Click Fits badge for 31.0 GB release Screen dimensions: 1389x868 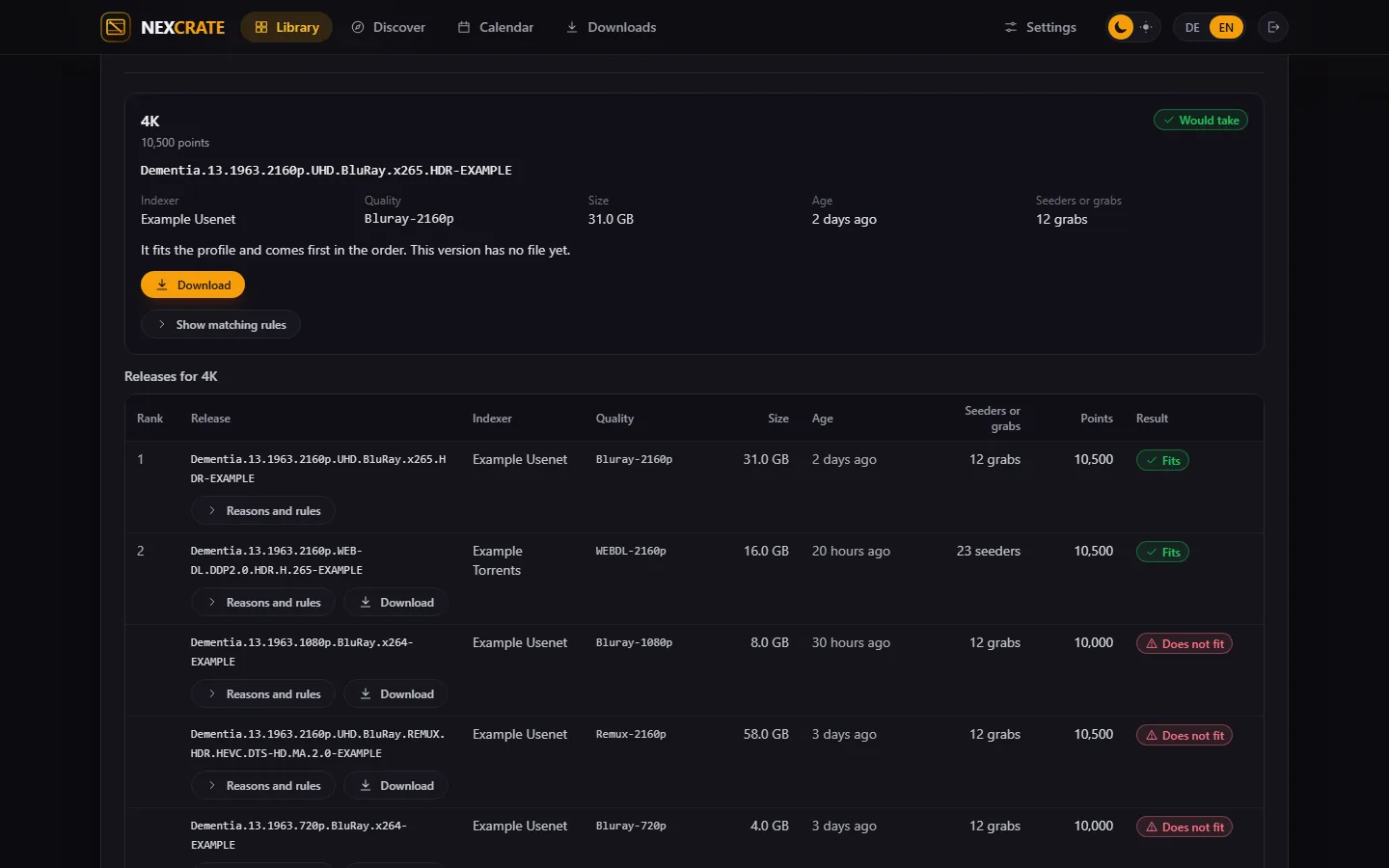click(1162, 461)
